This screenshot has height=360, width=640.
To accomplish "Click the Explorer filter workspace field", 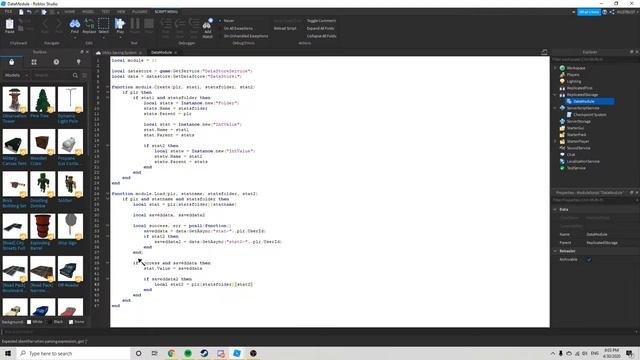I will tap(594, 60).
